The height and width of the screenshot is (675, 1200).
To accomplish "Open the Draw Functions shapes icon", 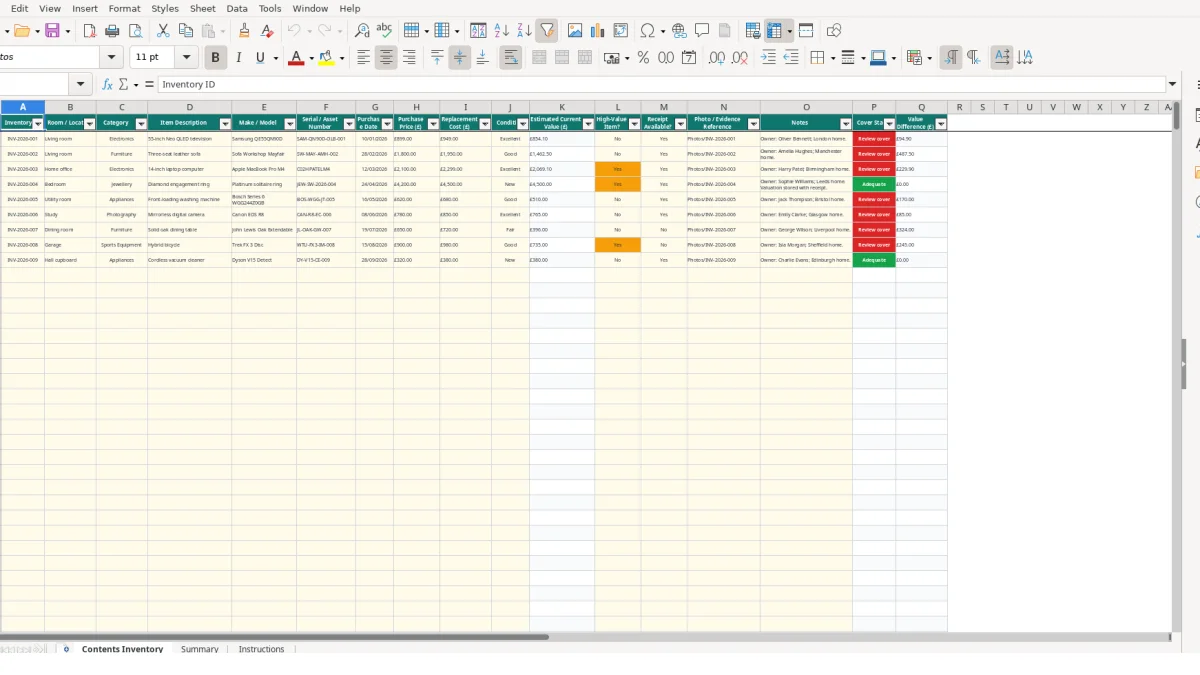I will point(834,31).
